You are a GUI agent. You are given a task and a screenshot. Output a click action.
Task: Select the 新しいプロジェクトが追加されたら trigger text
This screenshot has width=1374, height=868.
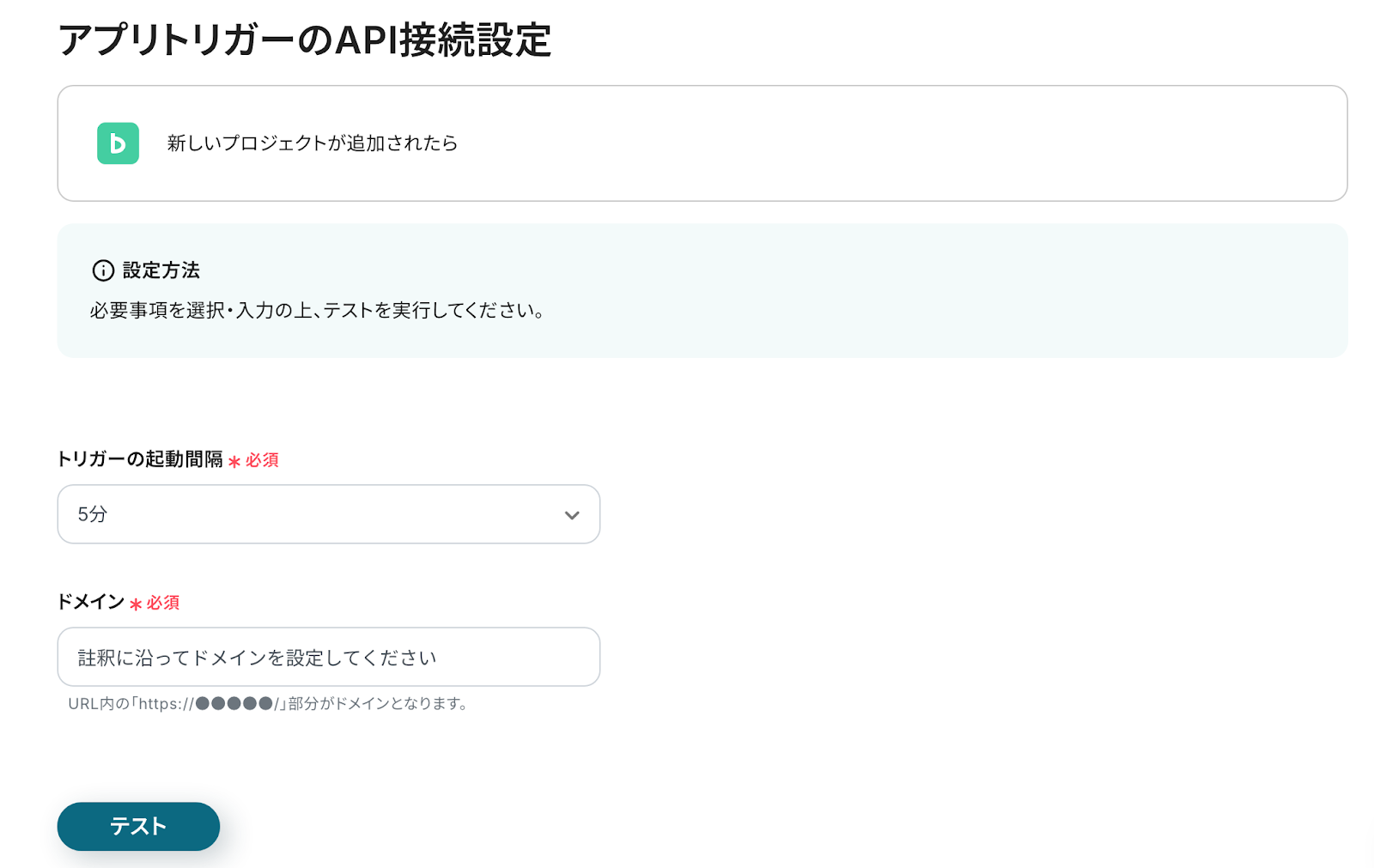(x=312, y=143)
